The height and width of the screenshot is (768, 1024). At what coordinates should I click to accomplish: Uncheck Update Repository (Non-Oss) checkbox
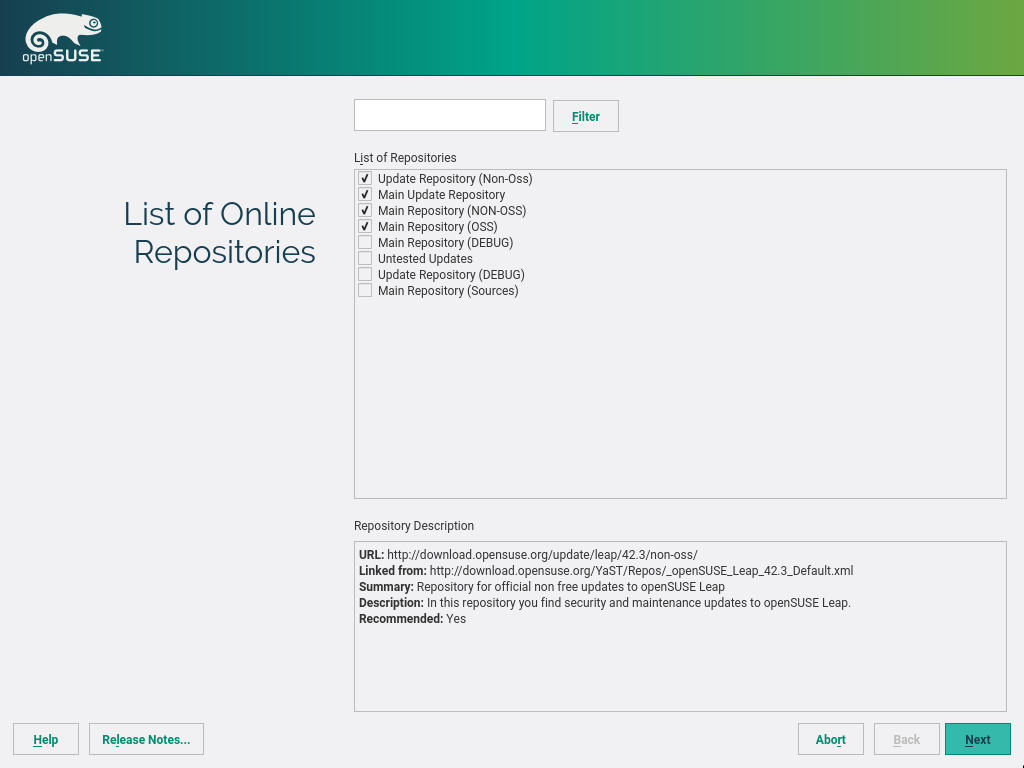click(365, 179)
